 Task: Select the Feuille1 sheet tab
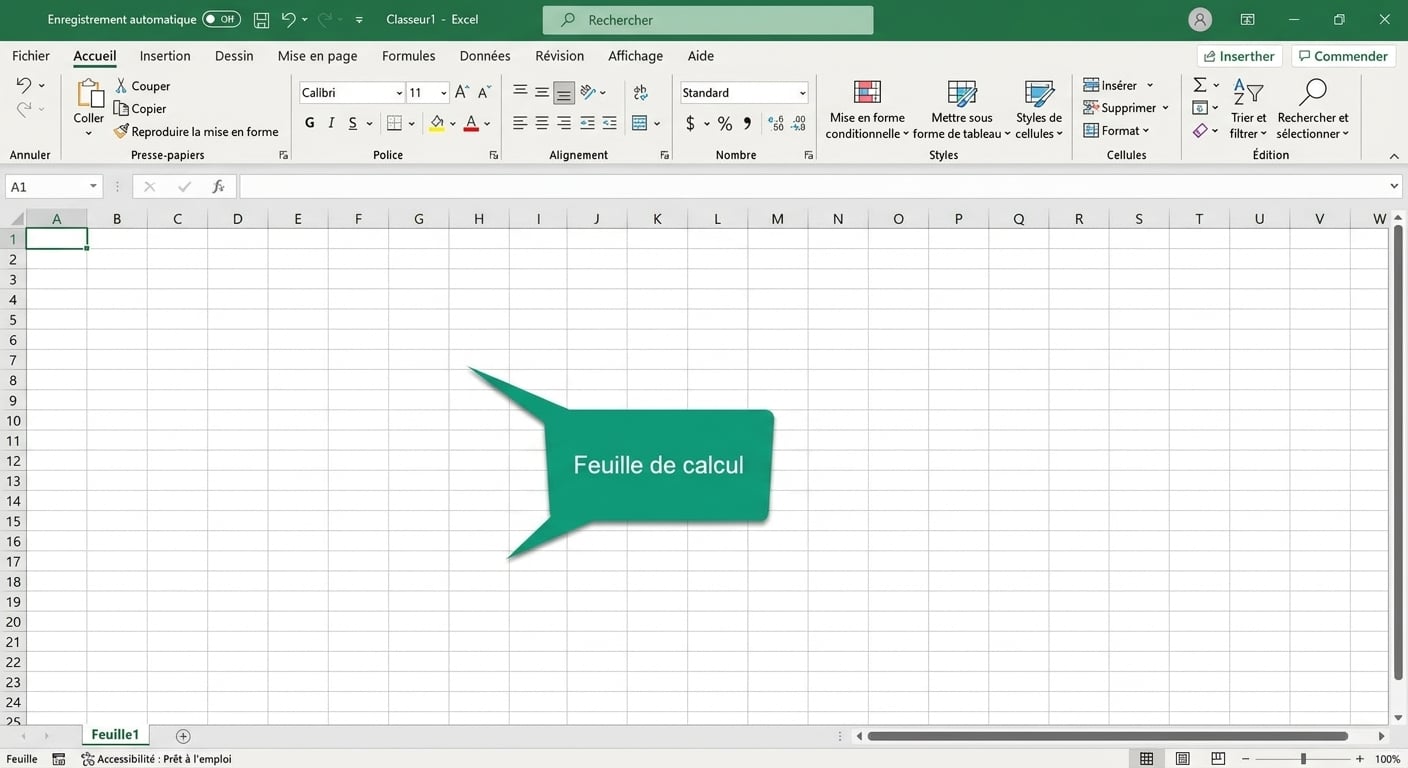(x=115, y=735)
